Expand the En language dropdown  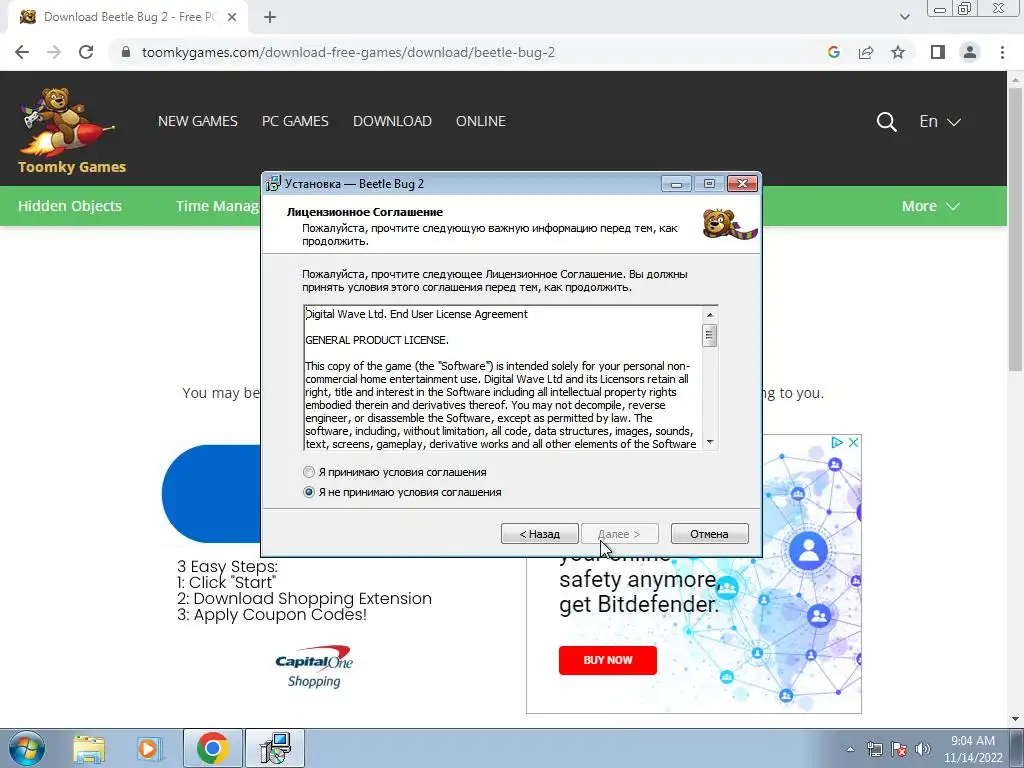point(940,121)
